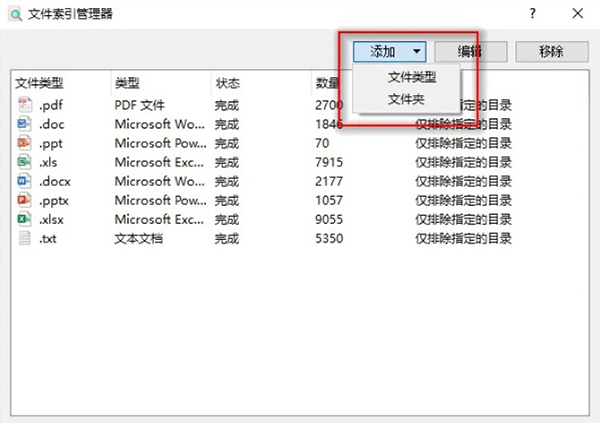Screen dimensions: 600x423
Task: Click the .pptx file icon
Action: click(25, 200)
